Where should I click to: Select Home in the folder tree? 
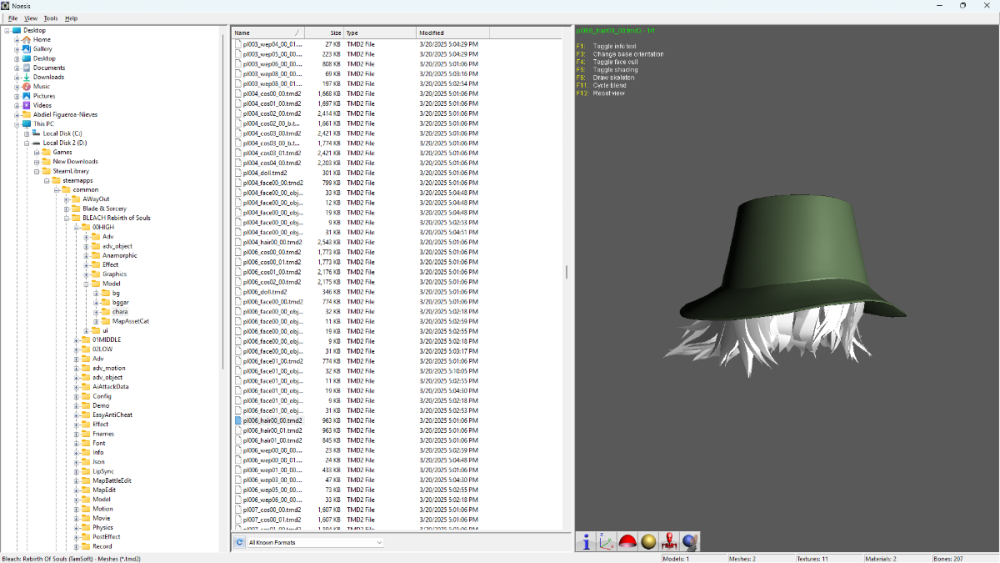click(x=41, y=40)
